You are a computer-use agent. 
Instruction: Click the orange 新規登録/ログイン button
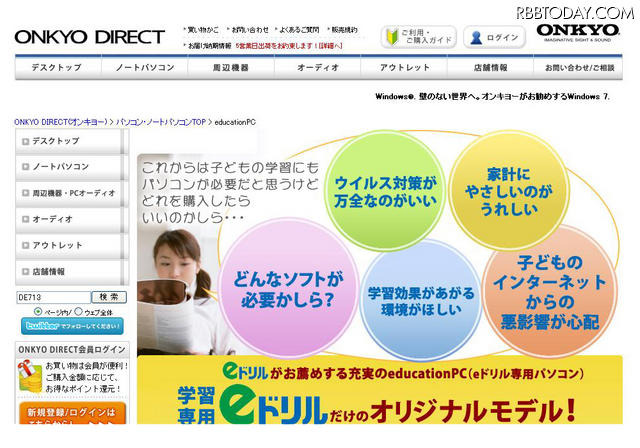[72, 413]
